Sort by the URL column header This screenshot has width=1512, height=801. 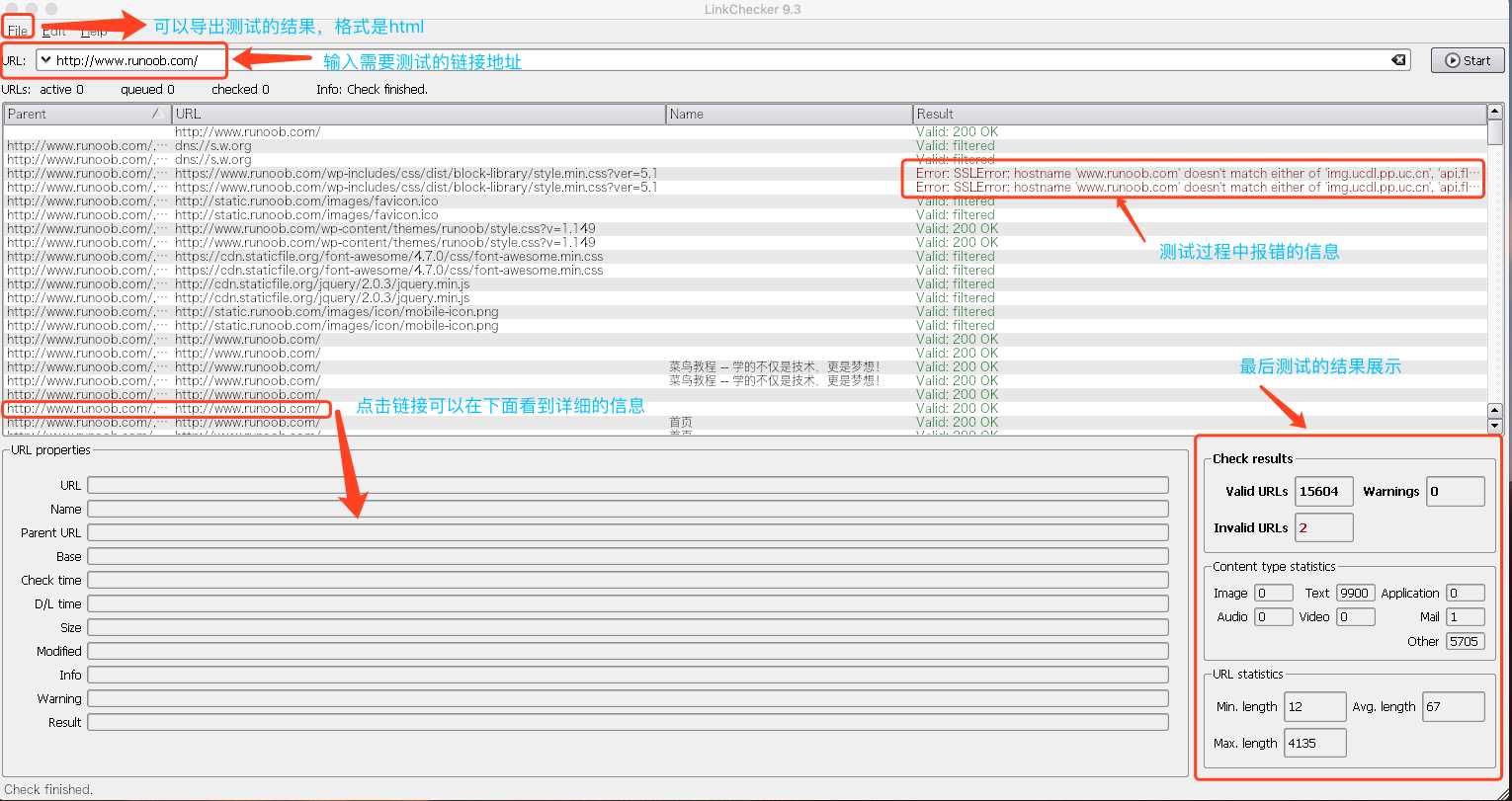click(x=419, y=114)
